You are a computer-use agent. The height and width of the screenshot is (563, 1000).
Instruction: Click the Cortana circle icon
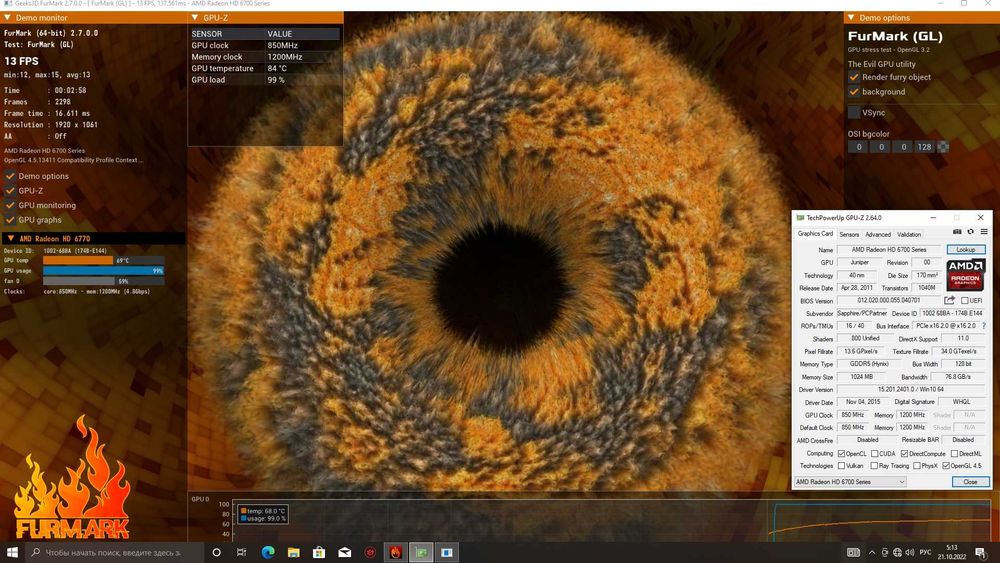[x=216, y=552]
